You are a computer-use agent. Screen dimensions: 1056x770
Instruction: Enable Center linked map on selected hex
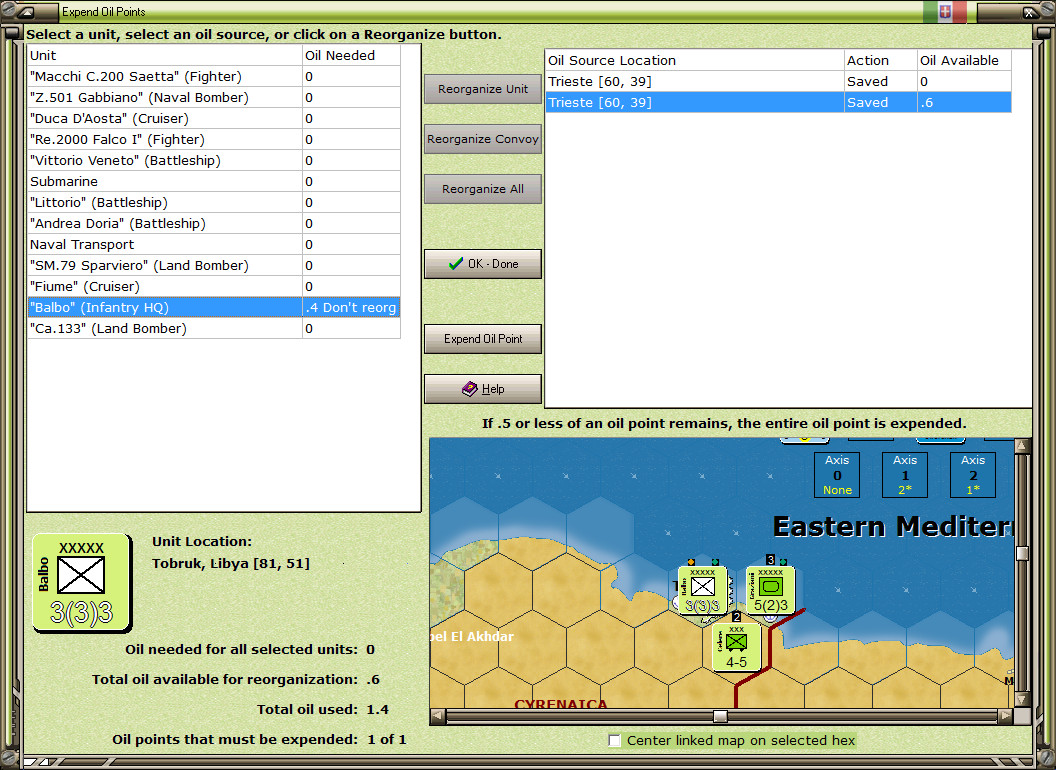614,740
